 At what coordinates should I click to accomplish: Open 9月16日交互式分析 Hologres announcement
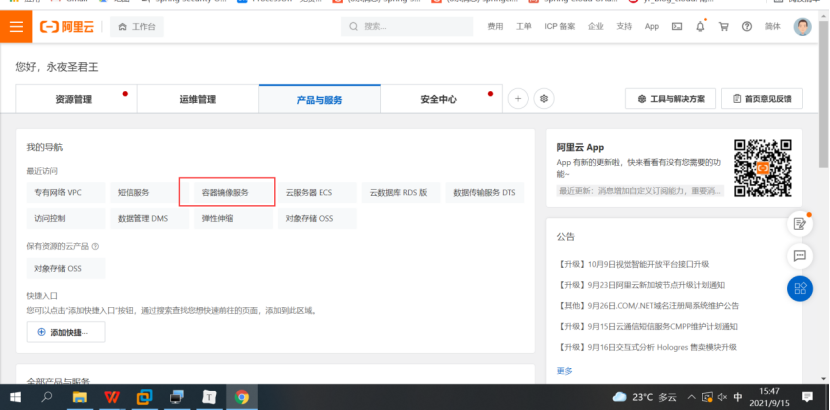[x=647, y=347]
